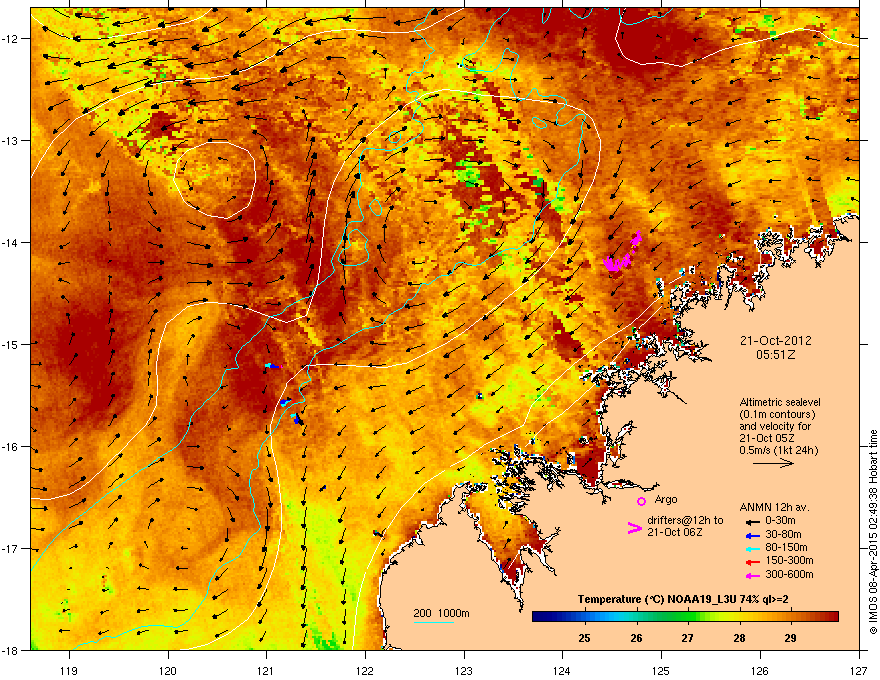Viewport: 880px width, 680px height.
Task: Click the magenta 300-600m arrow legend symbol
Action: click(752, 576)
